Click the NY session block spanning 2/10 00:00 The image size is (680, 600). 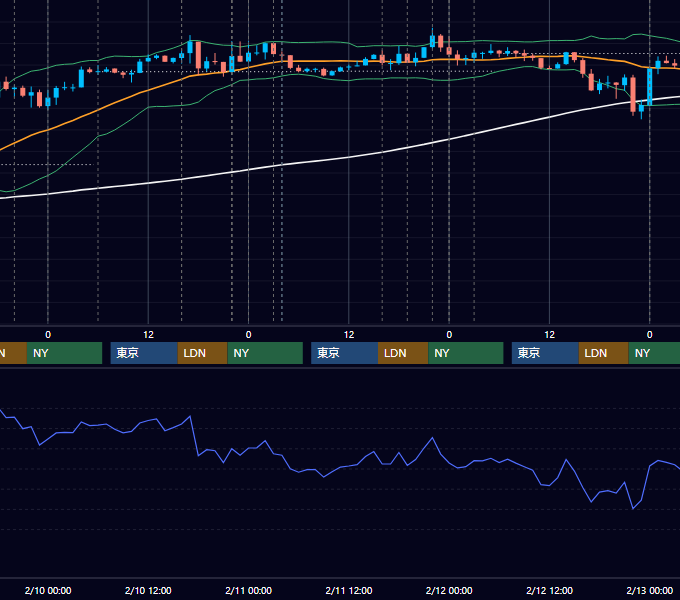point(64,353)
